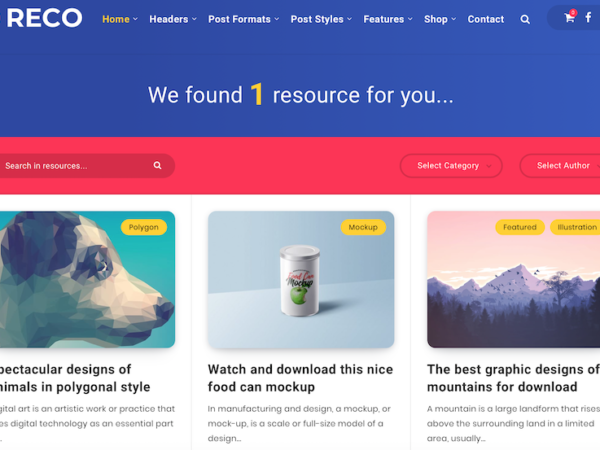Open the Post Formats menu
Image resolution: width=600 pixels, height=450 pixels.
[x=243, y=19]
